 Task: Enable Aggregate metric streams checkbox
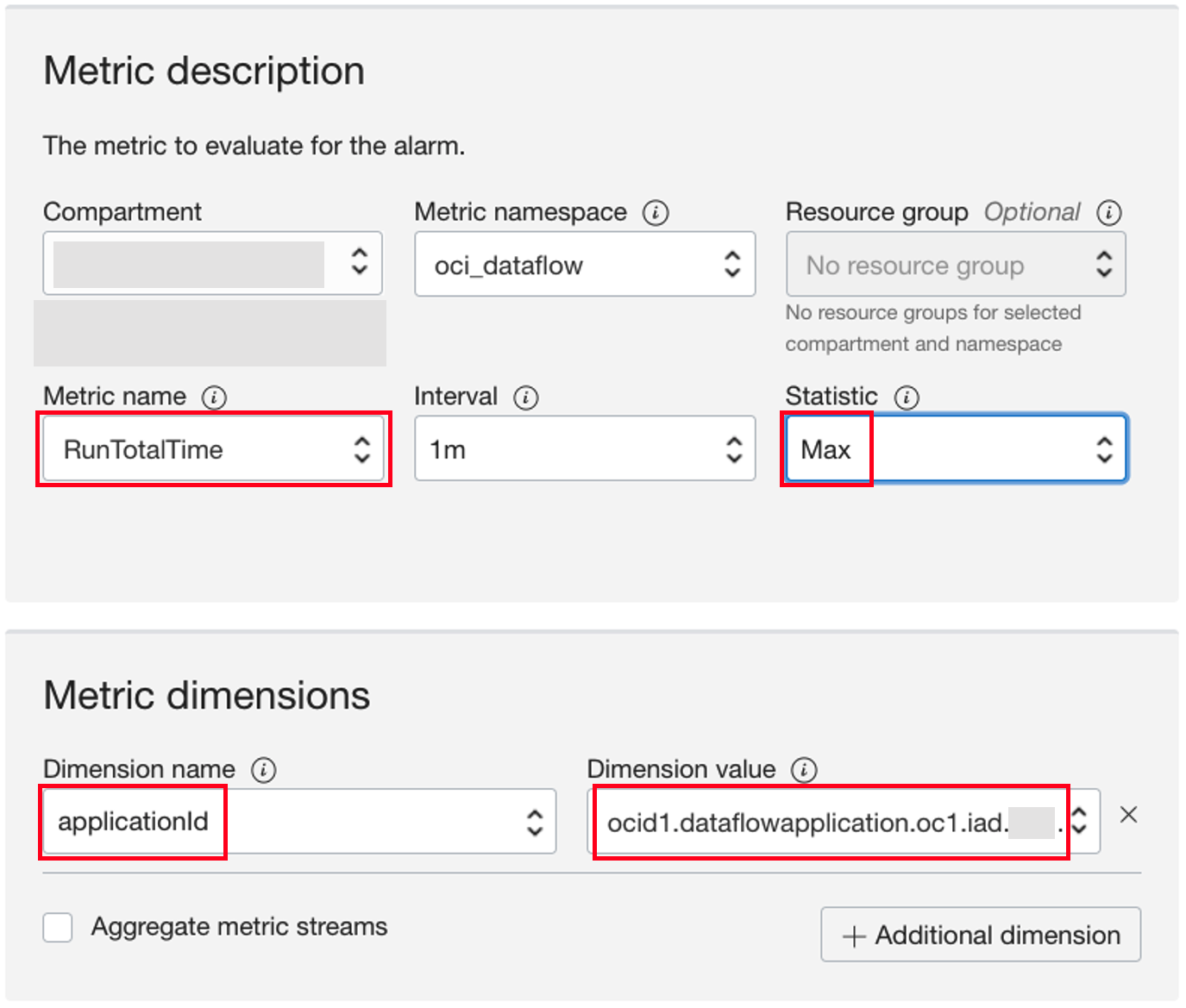[x=58, y=928]
